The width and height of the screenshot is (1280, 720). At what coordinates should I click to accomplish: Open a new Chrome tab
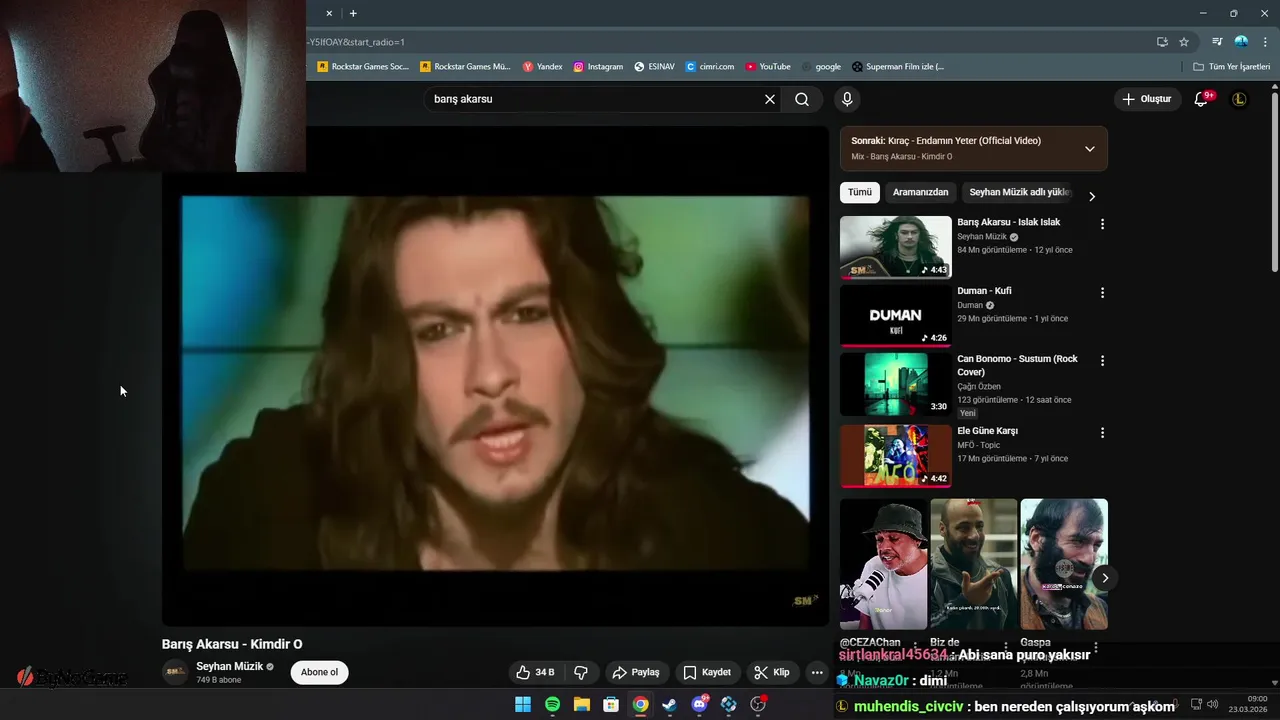pyautogui.click(x=353, y=13)
